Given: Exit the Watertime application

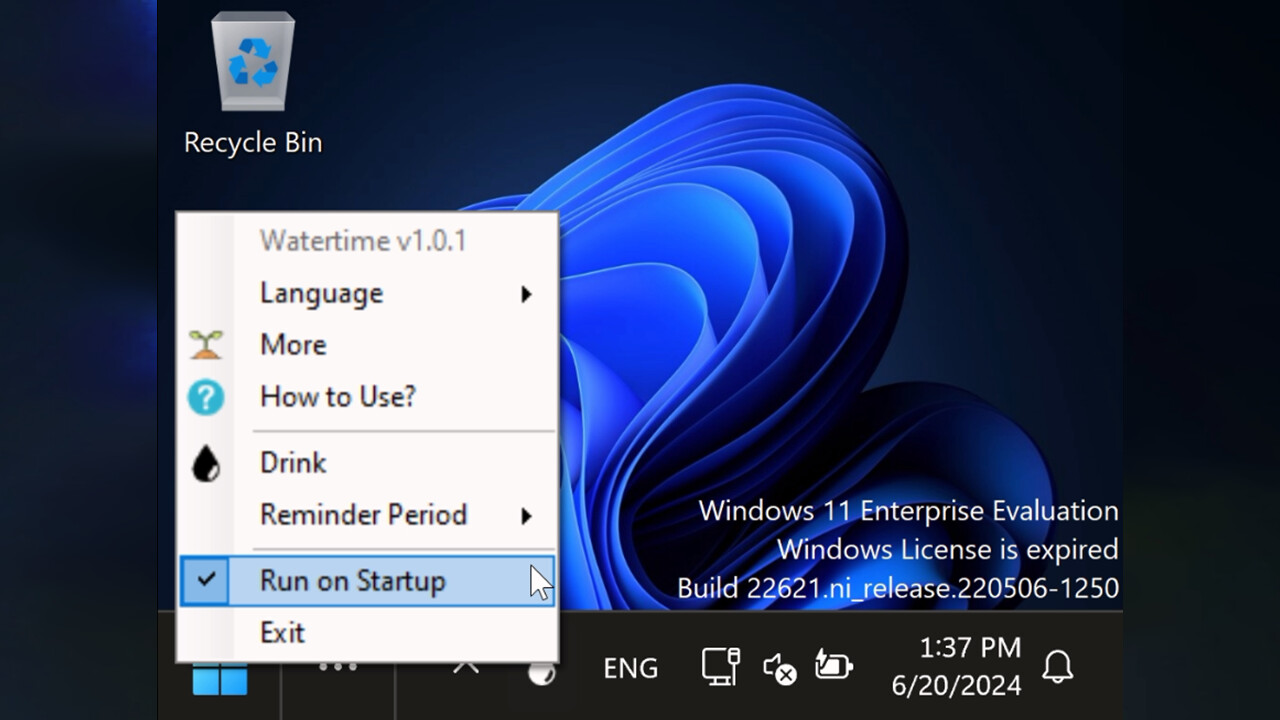Looking at the screenshot, I should coord(282,632).
